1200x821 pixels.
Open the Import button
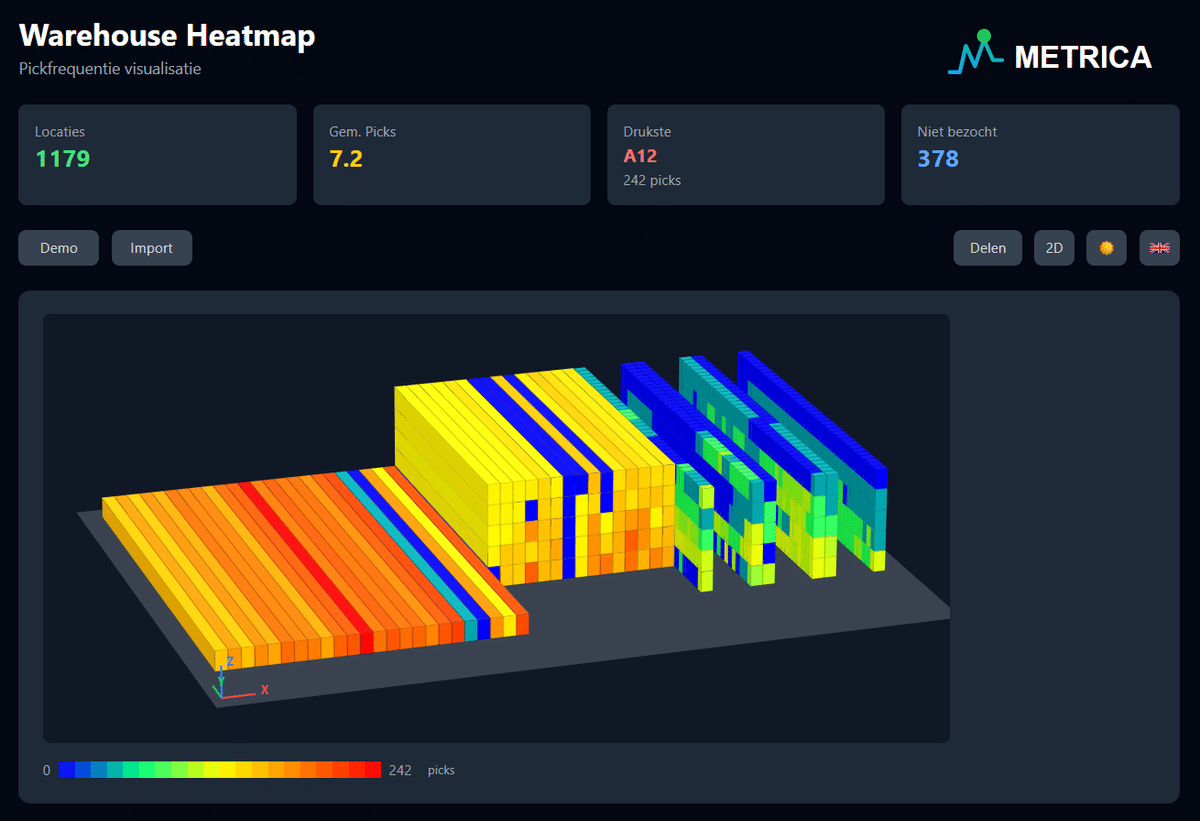coord(152,248)
